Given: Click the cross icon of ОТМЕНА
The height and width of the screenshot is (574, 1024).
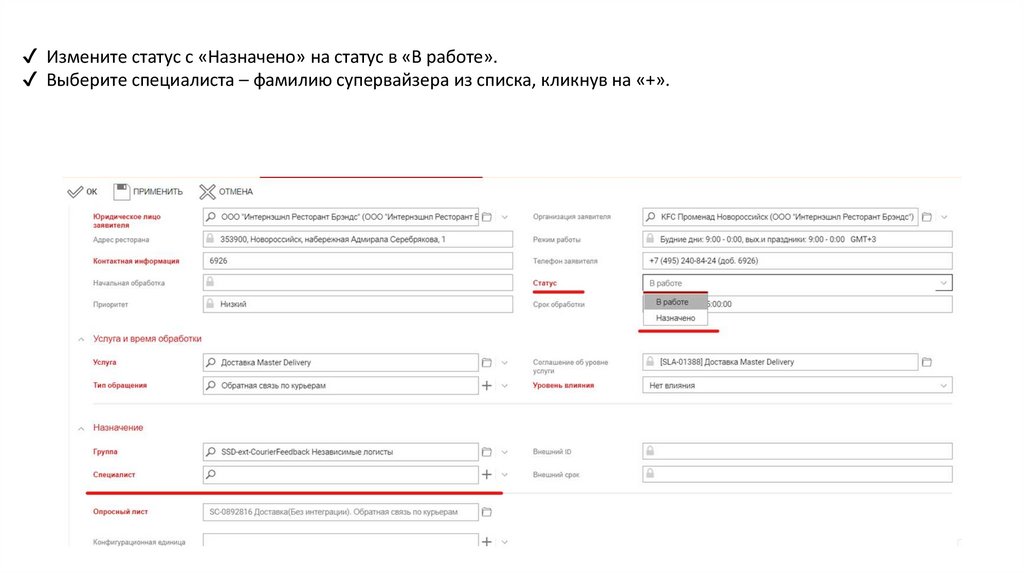Looking at the screenshot, I should 207,191.
